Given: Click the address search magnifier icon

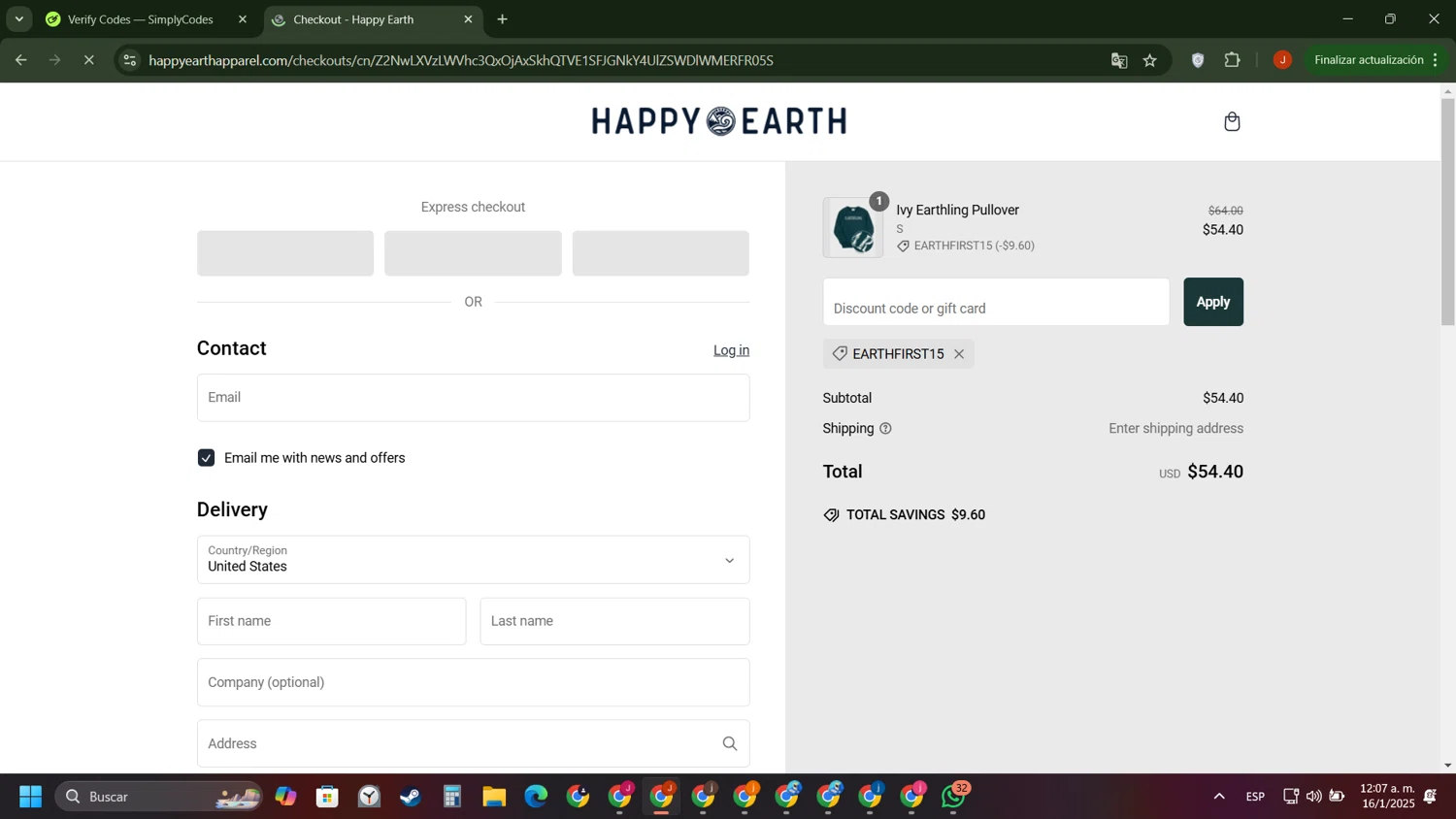Looking at the screenshot, I should point(730,744).
